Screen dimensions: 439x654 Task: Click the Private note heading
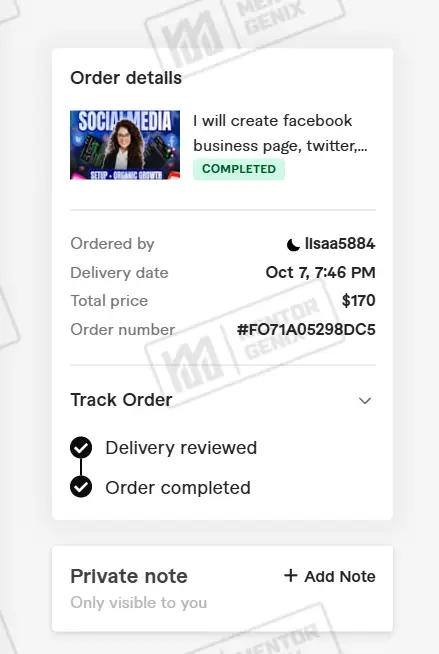[129, 576]
